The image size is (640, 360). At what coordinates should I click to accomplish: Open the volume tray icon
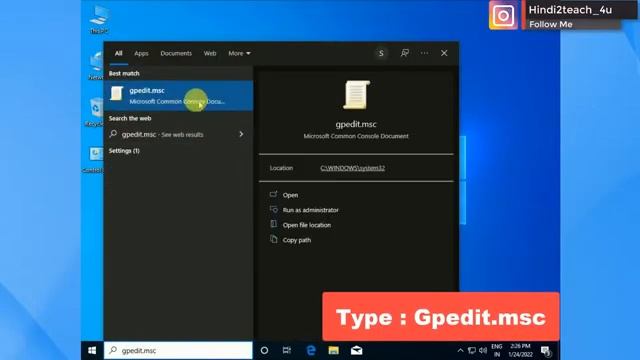(483, 350)
